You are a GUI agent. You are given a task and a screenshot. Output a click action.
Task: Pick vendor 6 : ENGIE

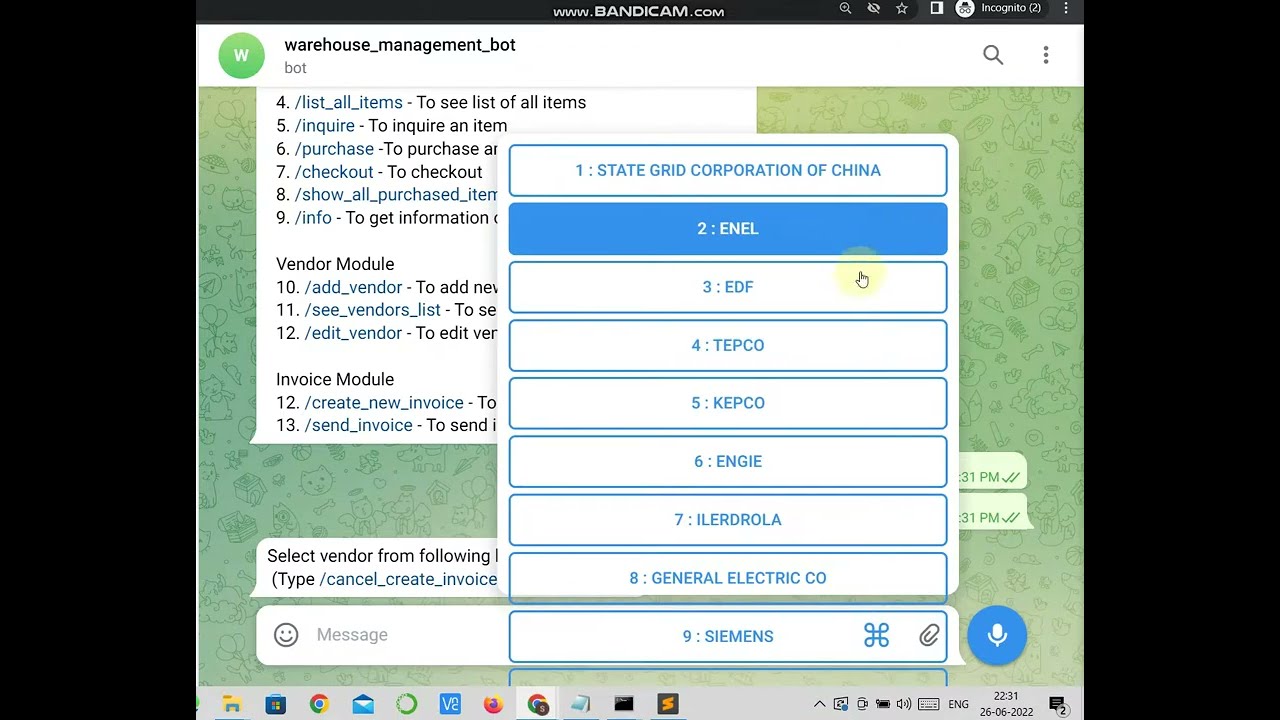(728, 461)
